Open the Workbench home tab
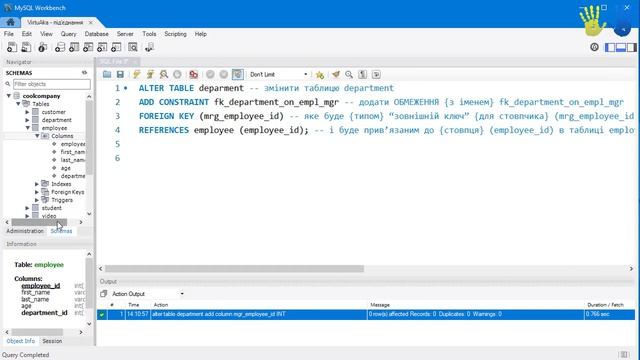640x360 pixels. pyautogui.click(x=10, y=22)
